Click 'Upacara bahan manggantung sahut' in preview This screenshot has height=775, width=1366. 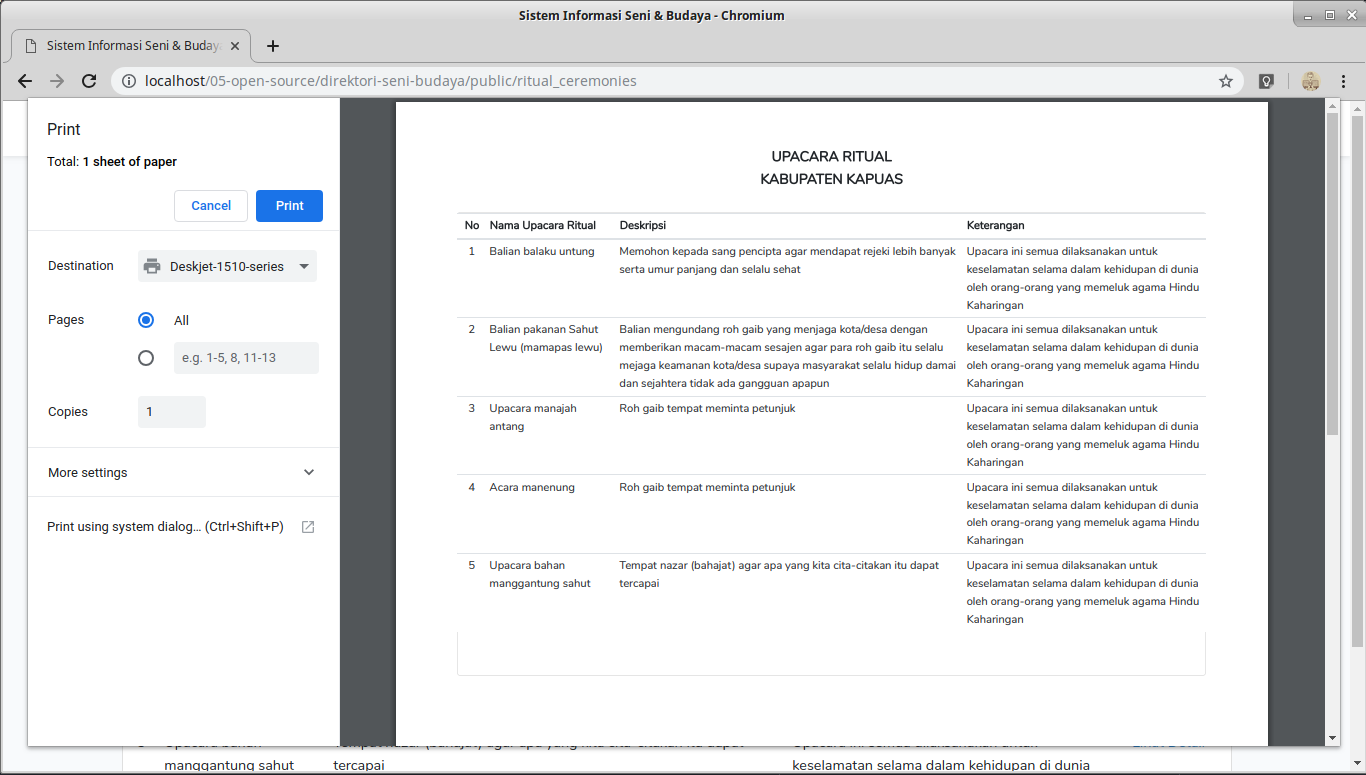[540, 574]
